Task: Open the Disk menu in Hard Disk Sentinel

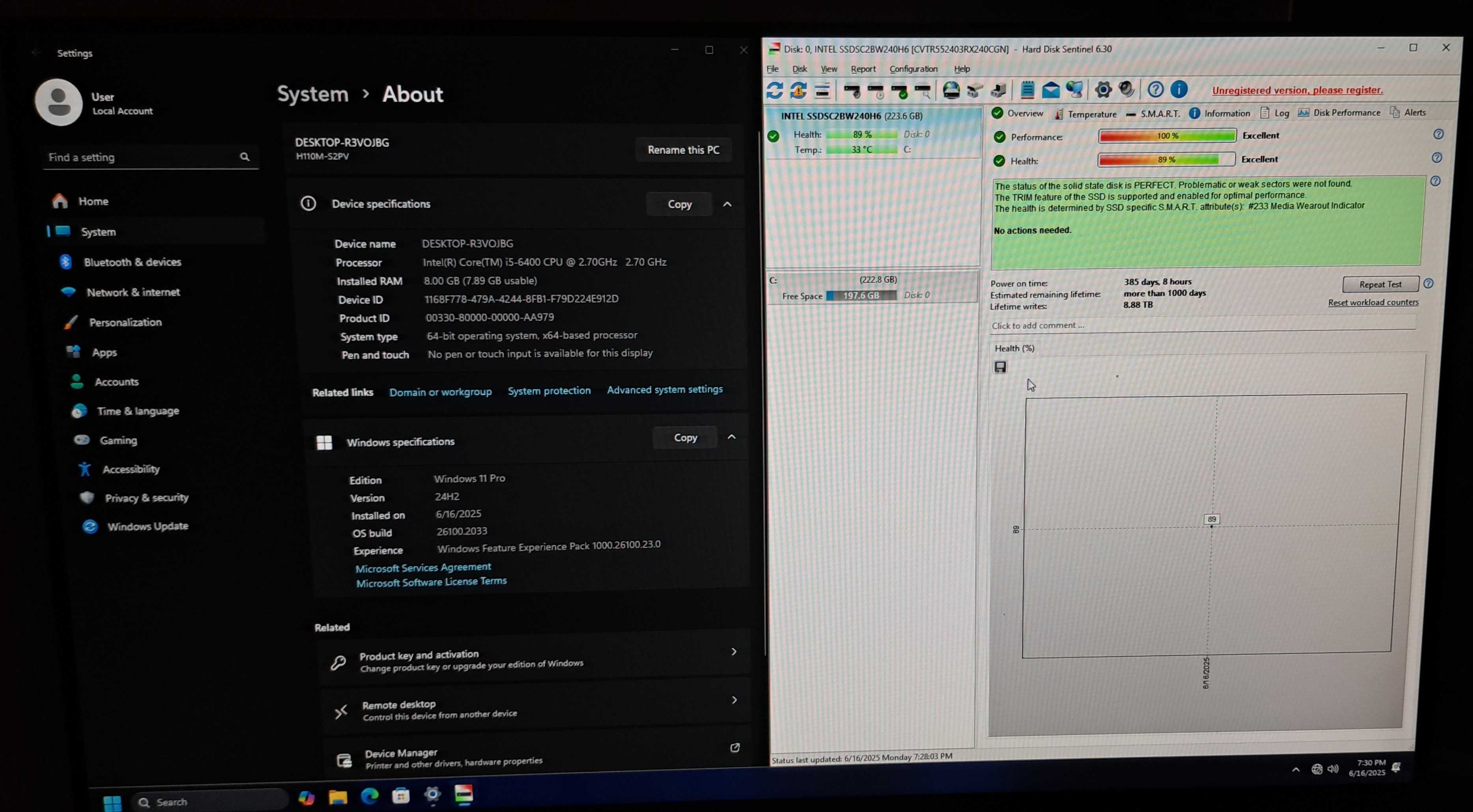Action: point(799,69)
